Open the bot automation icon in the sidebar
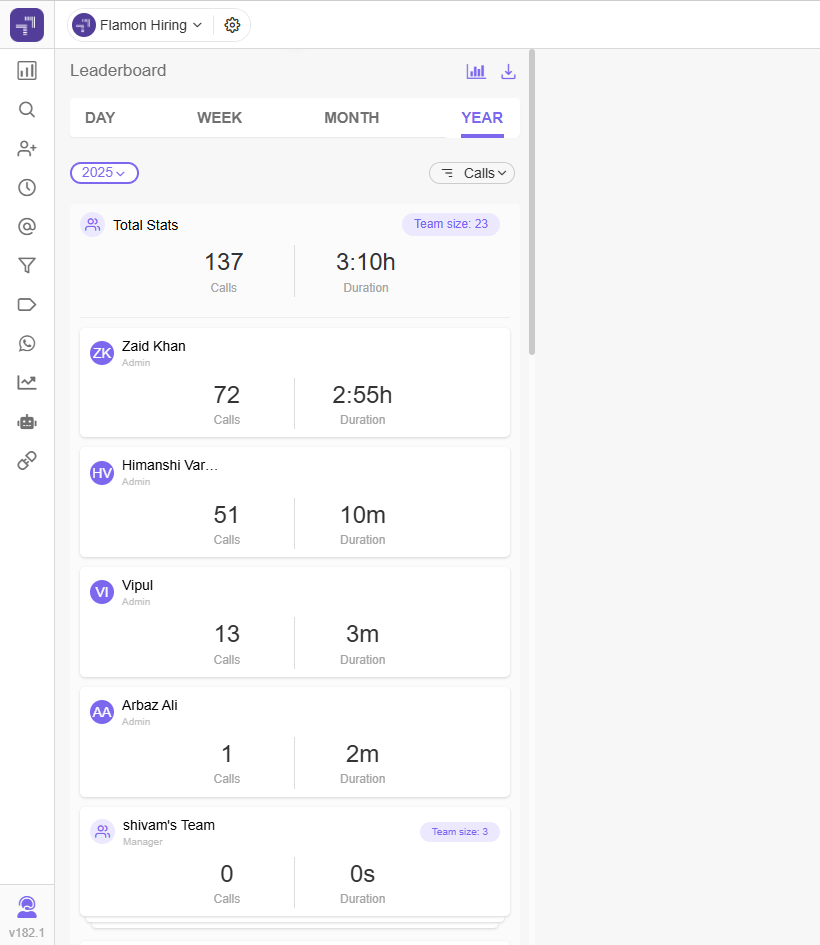 click(27, 422)
